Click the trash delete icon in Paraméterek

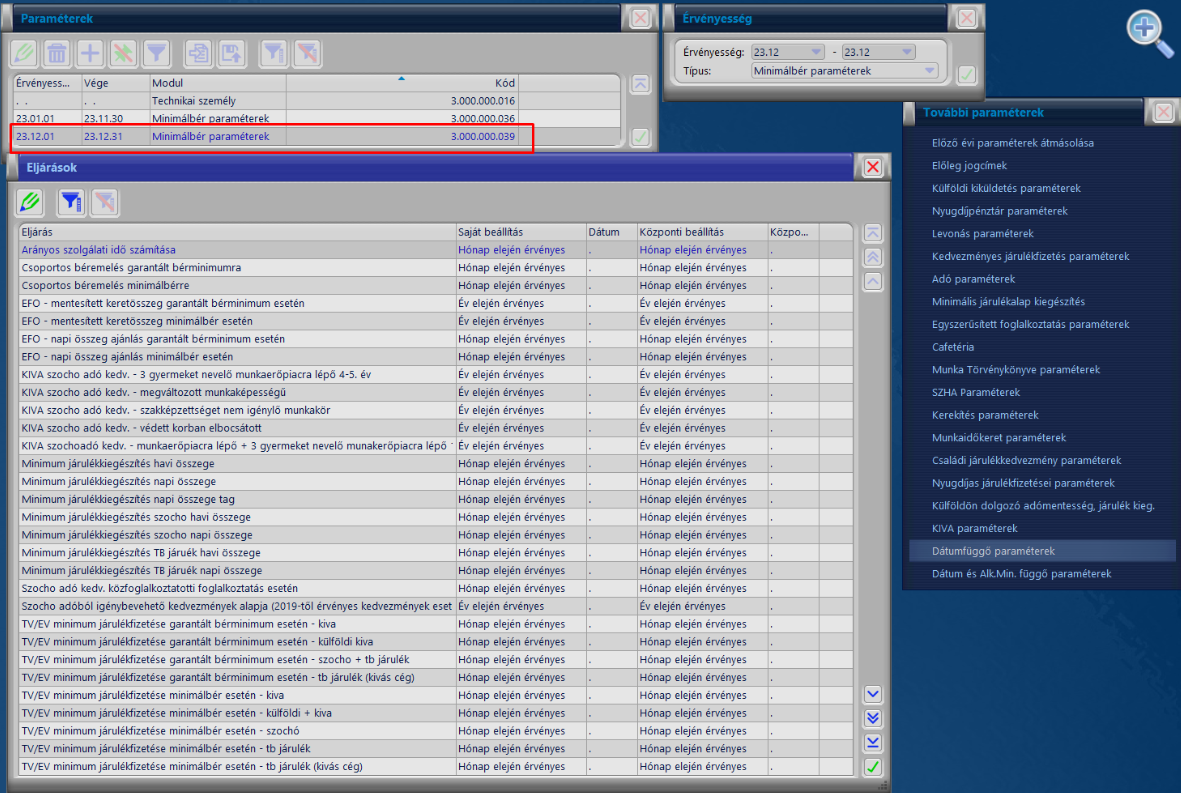point(56,53)
